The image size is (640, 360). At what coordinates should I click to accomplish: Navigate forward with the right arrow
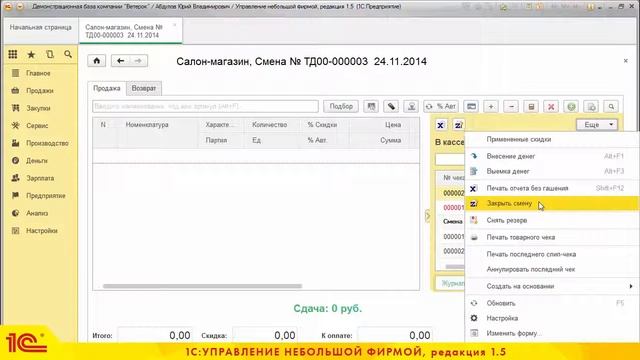coord(138,61)
